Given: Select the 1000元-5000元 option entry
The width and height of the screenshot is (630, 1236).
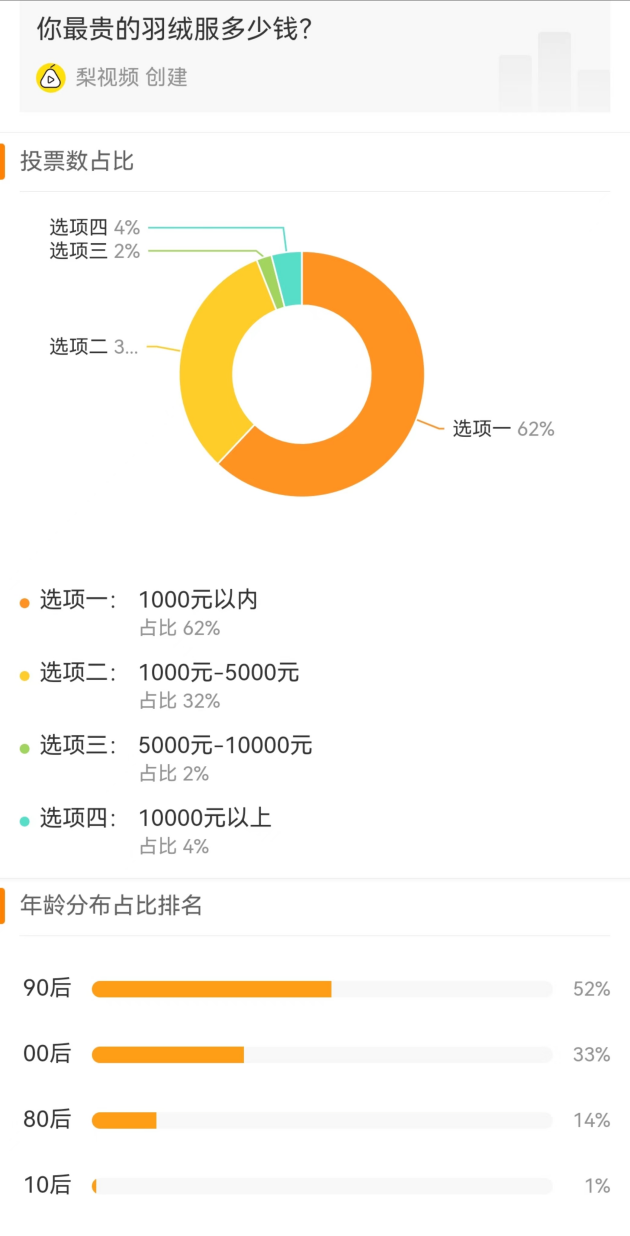Looking at the screenshot, I should click(x=219, y=673).
